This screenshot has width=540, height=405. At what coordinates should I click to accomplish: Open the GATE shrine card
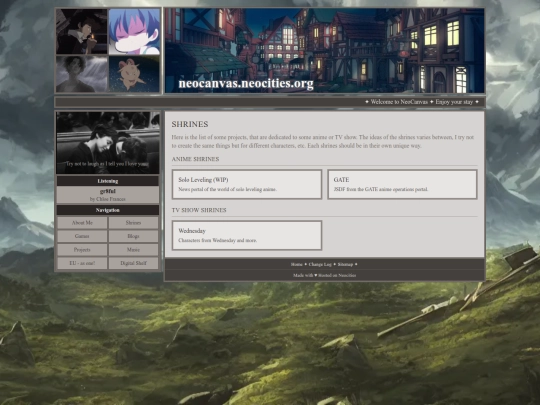click(x=402, y=184)
